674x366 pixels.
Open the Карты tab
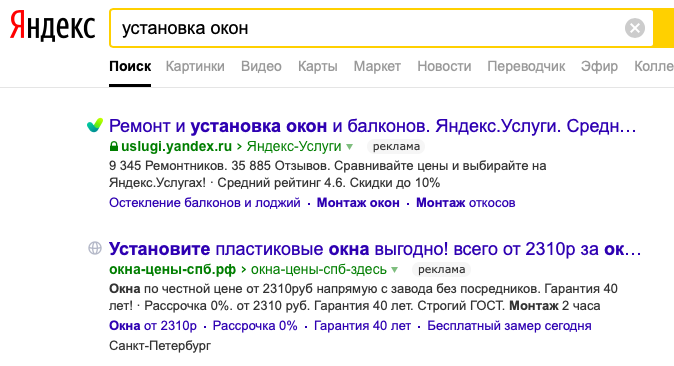coord(318,67)
